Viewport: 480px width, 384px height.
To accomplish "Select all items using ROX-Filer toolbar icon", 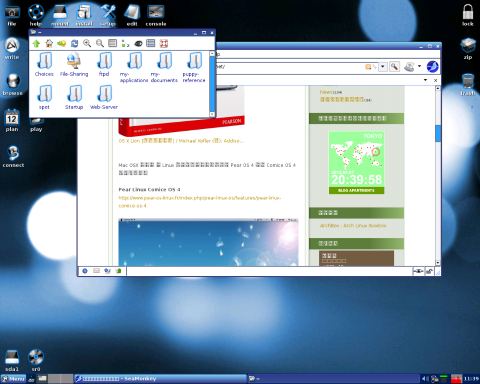I will coord(151,43).
